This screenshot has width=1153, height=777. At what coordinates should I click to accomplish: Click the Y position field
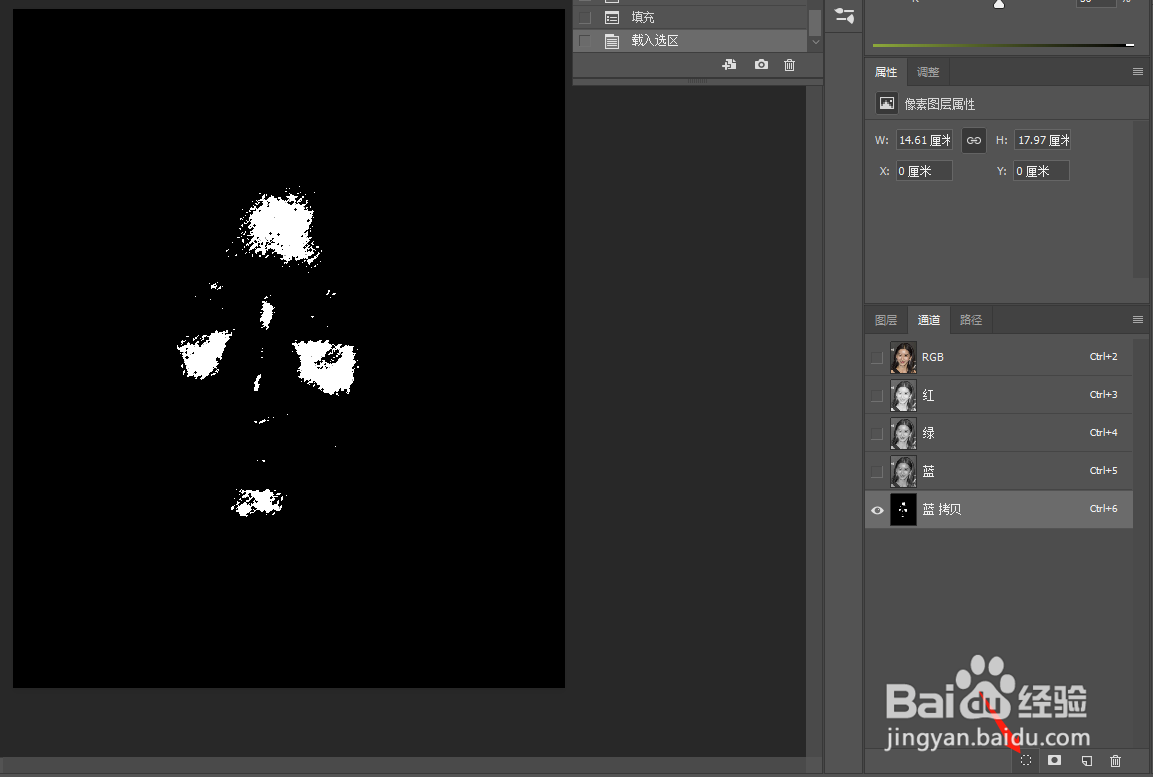(1041, 171)
